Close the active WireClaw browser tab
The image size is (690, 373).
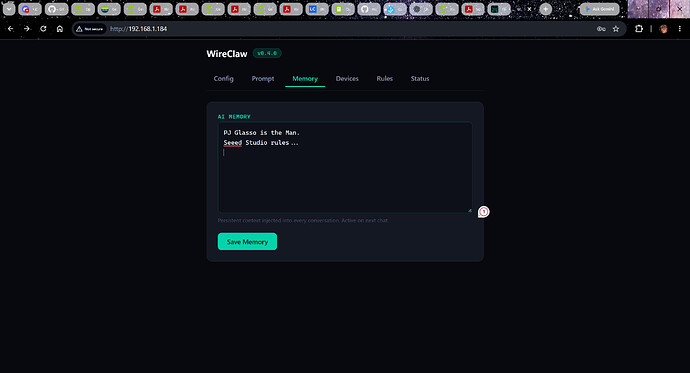[529, 9]
